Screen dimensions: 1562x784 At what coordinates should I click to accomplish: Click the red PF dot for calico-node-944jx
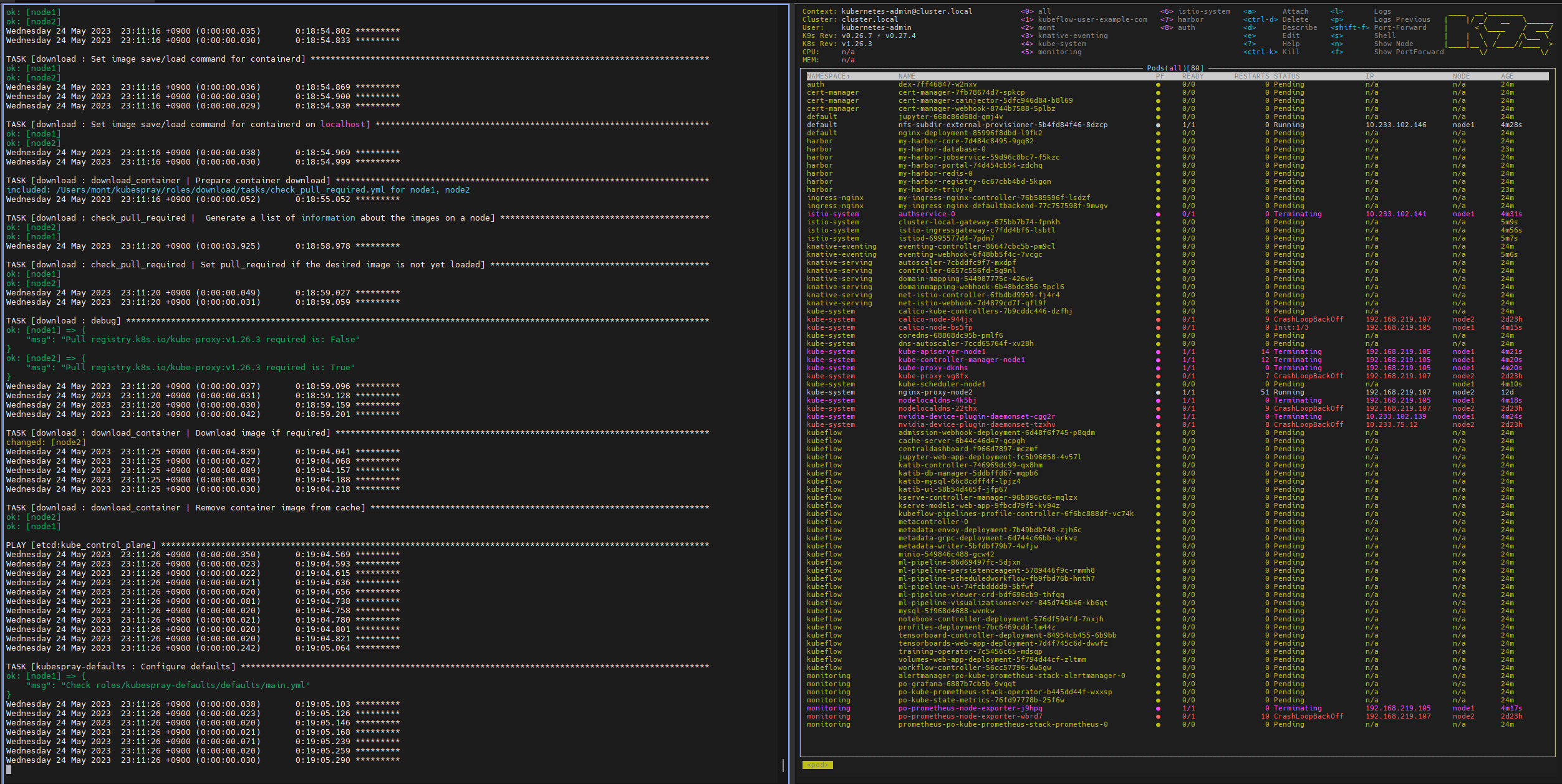point(1159,320)
